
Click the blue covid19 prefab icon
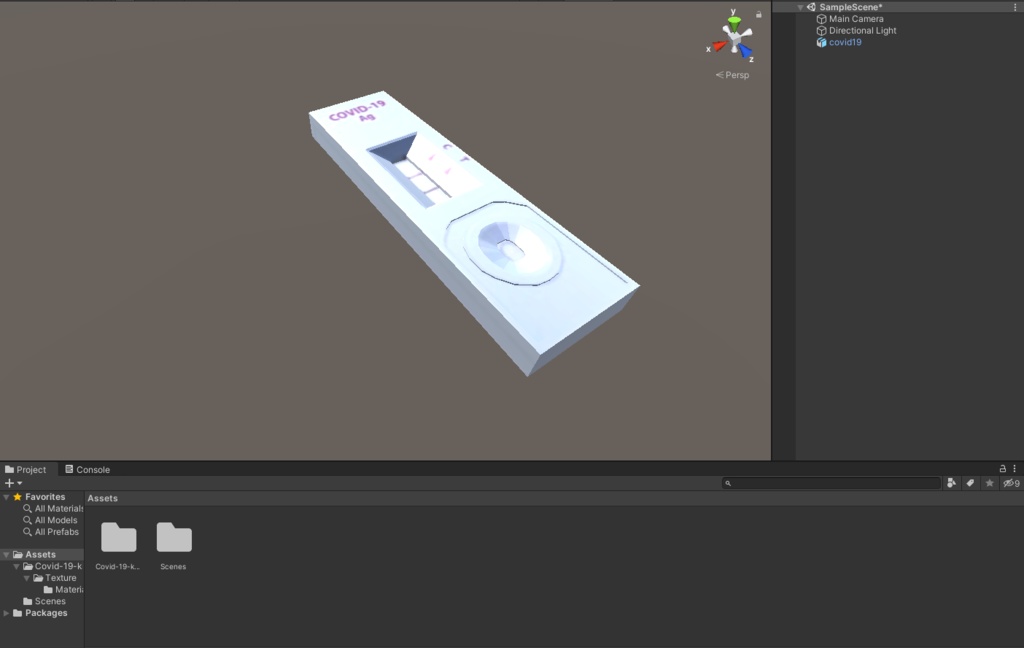point(822,42)
